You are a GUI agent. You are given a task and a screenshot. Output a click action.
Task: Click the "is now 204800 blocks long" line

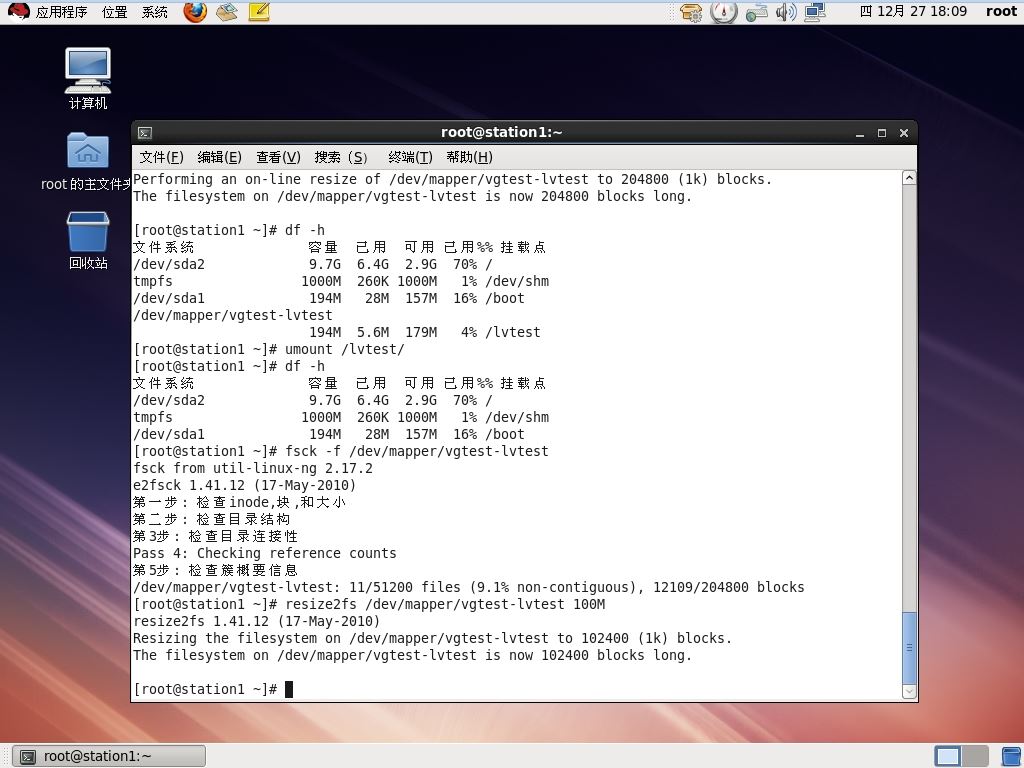[412, 197]
